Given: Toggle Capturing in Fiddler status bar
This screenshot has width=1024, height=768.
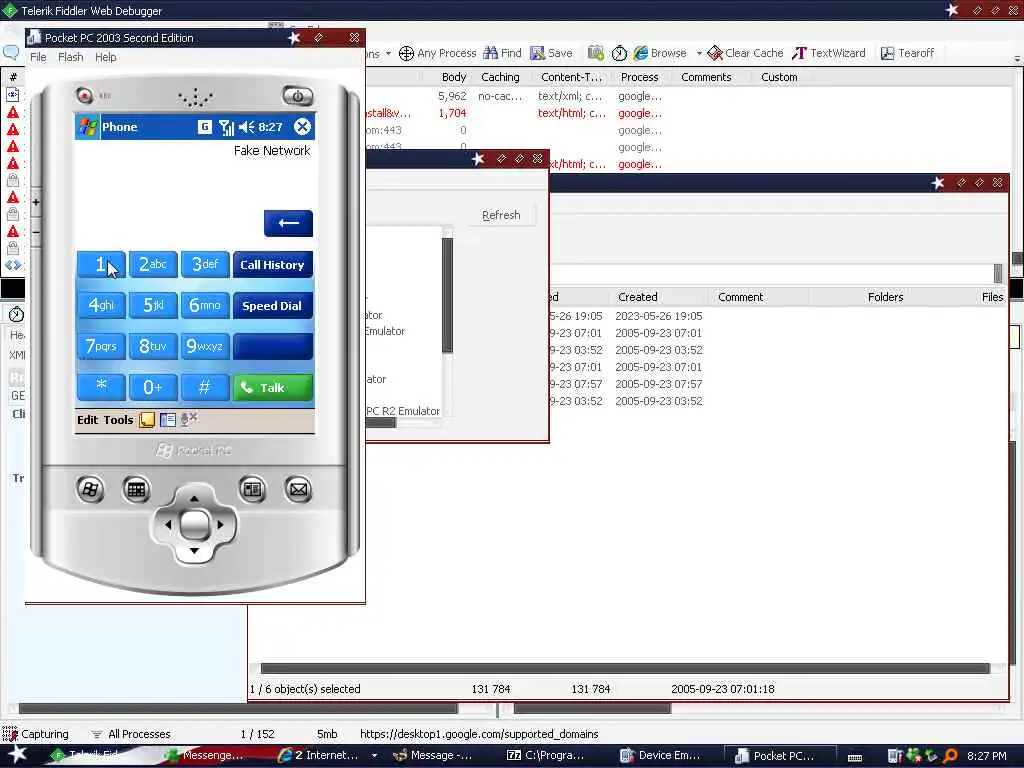Looking at the screenshot, I should coord(36,734).
